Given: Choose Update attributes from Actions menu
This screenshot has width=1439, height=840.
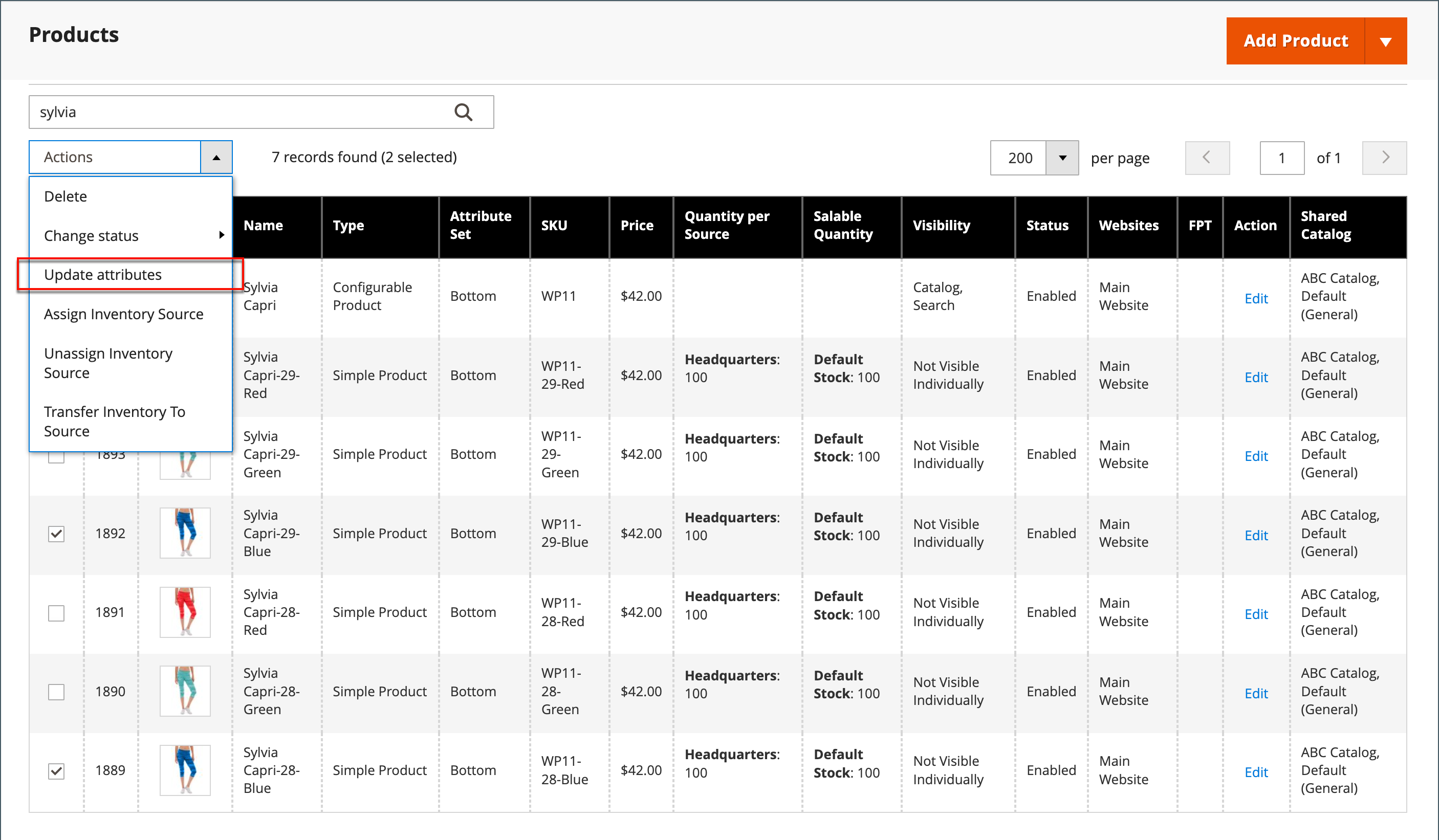Looking at the screenshot, I should point(103,275).
